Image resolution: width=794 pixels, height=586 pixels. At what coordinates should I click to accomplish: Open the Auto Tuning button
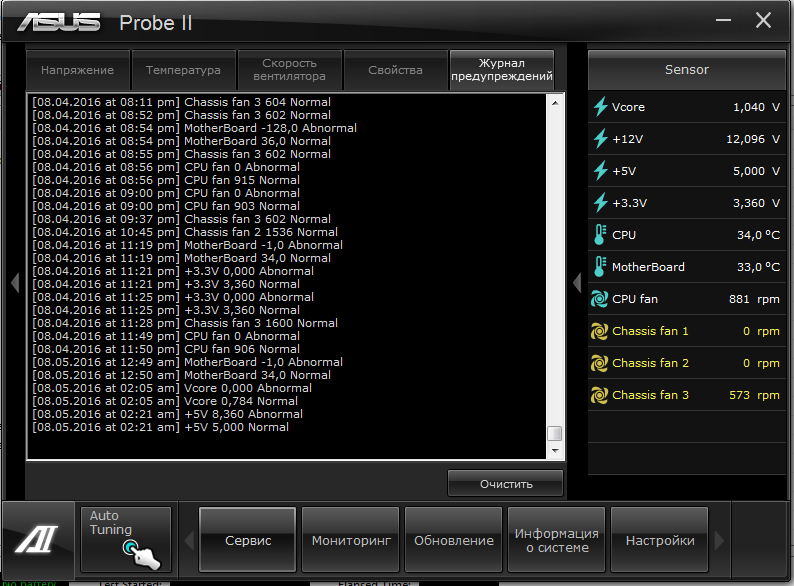click(x=126, y=540)
